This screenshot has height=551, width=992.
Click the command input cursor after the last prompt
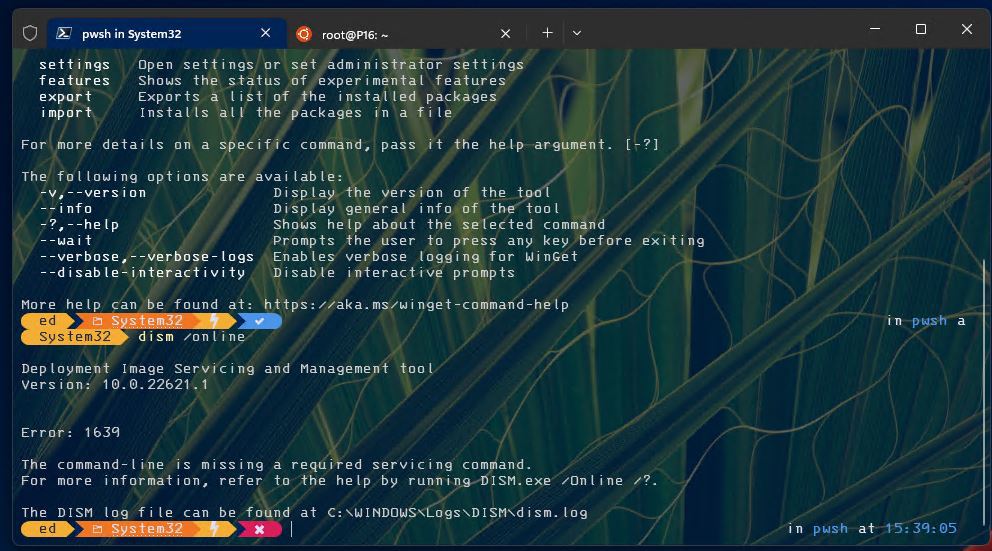pyautogui.click(x=292, y=529)
